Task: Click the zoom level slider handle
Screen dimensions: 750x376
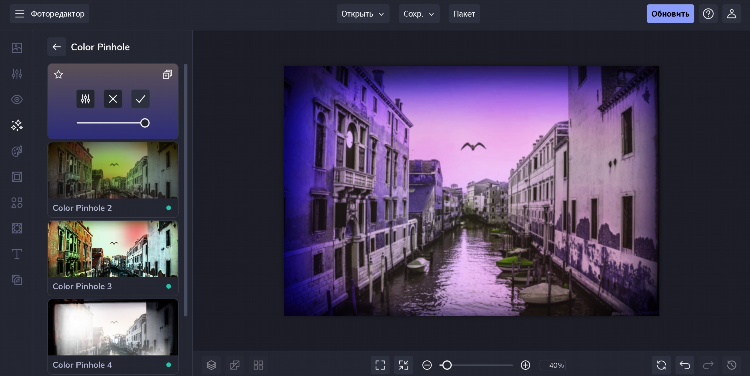Action: pyautogui.click(x=446, y=365)
